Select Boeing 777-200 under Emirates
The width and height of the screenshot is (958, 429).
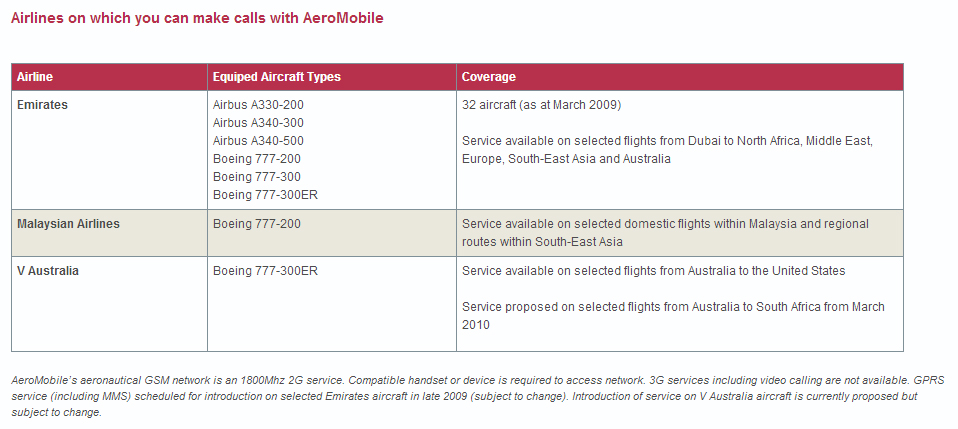pyautogui.click(x=257, y=159)
